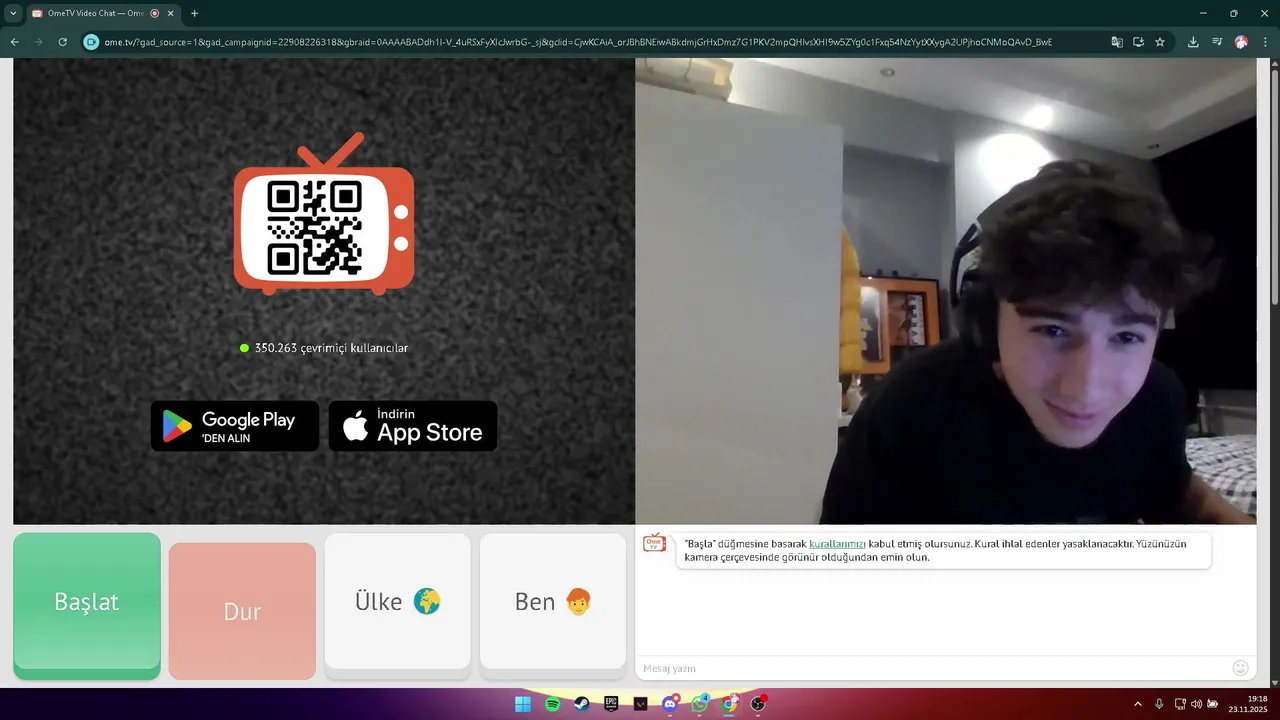
Task: Click the translate page icon
Action: [1117, 42]
